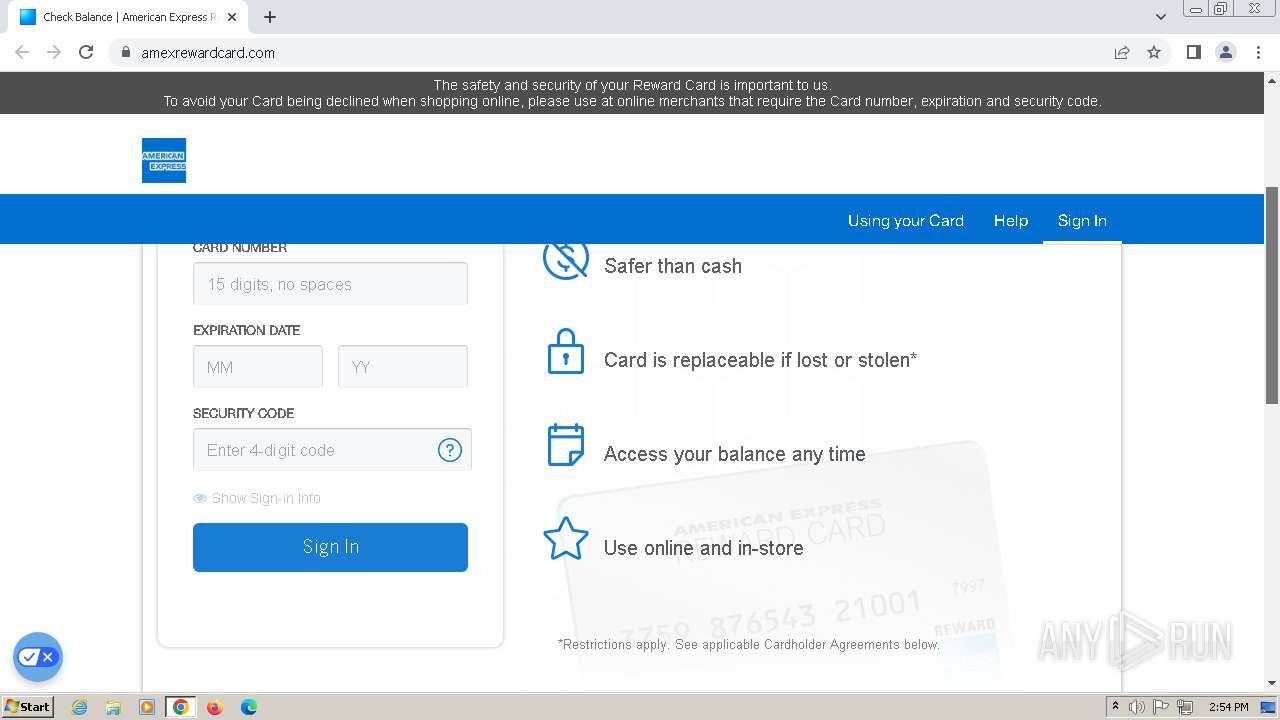Expand the tab search dropdown arrow

click(x=1161, y=17)
